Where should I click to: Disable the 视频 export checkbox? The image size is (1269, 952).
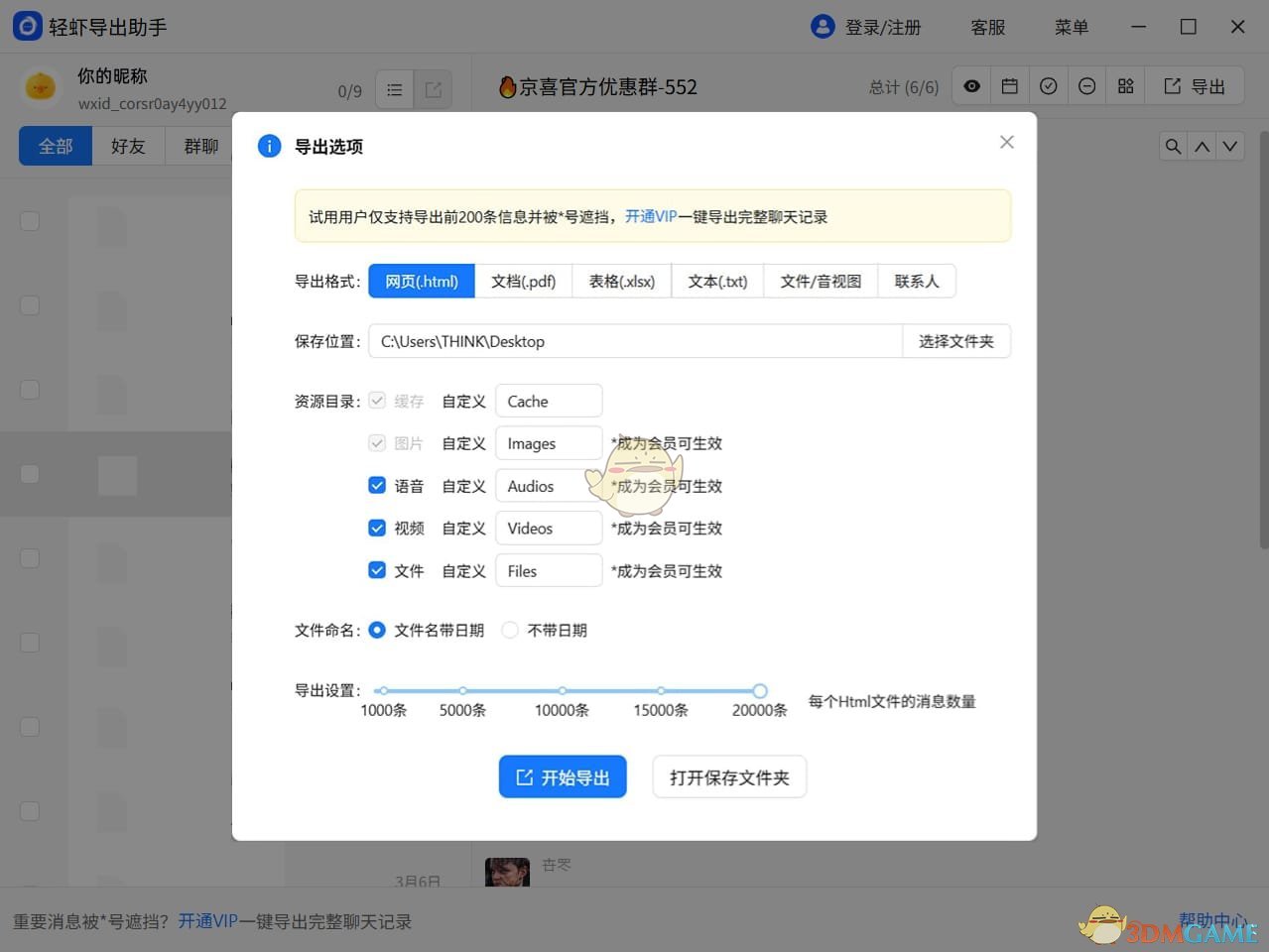pyautogui.click(x=377, y=528)
